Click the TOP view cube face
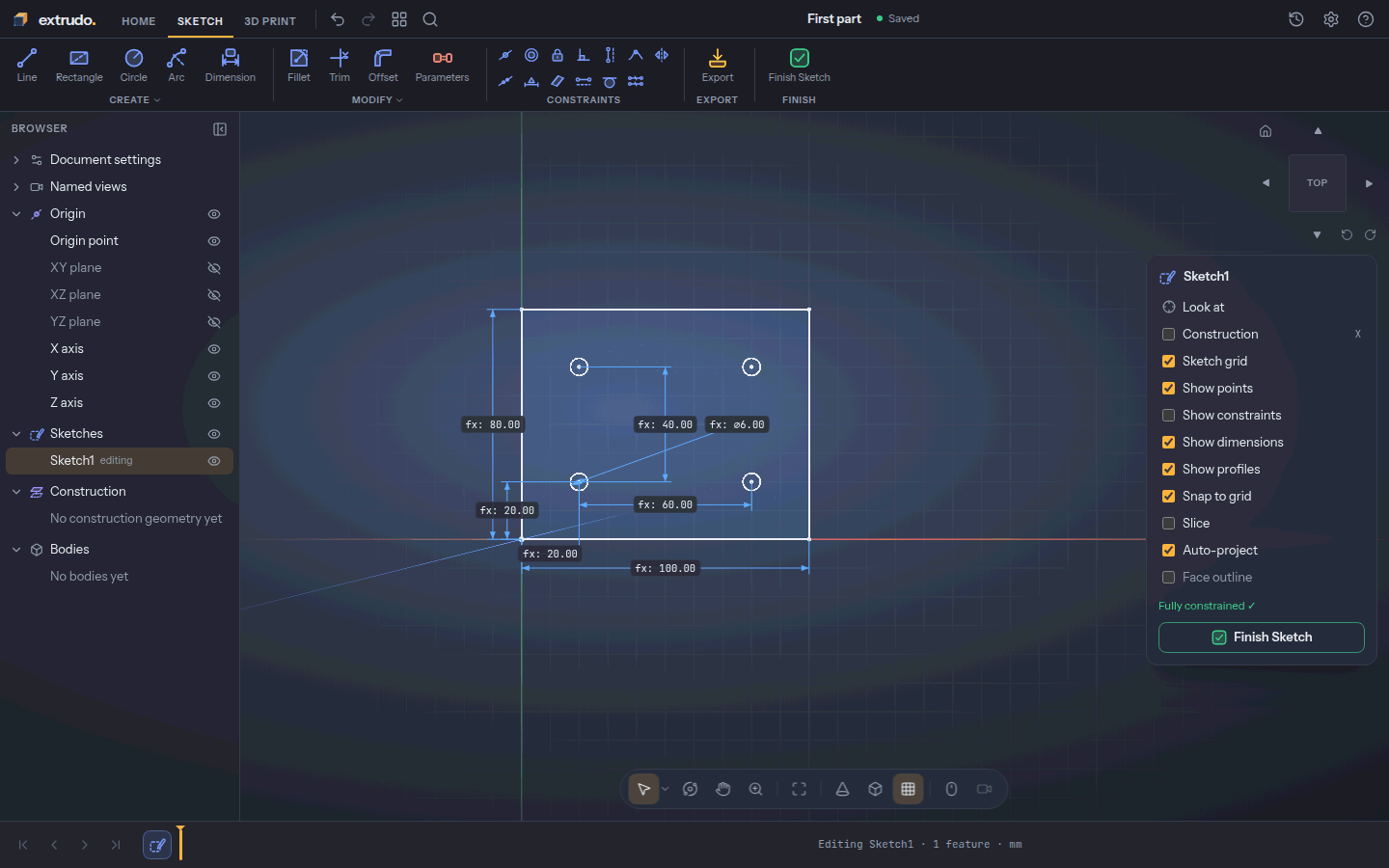 1318,183
